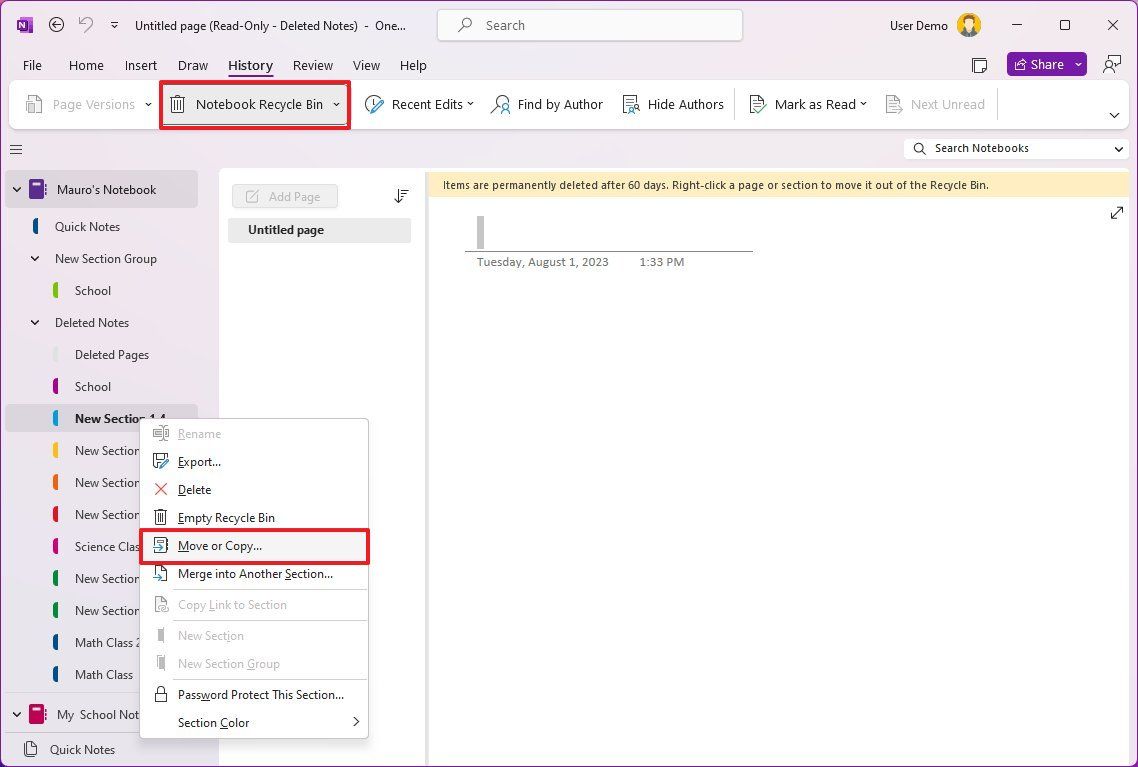Toggle Hide Authors on
The height and width of the screenshot is (767, 1138).
coord(673,103)
